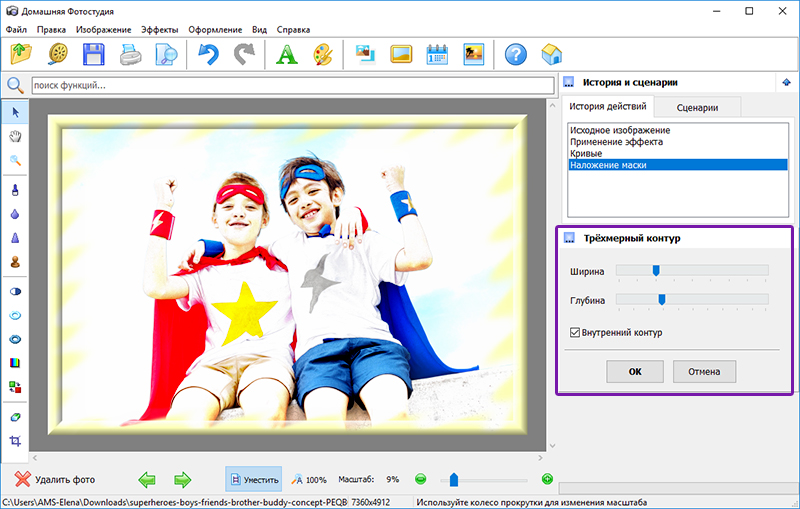
Task: Select the zoom magnifier tool in the sidebar
Action: (15, 160)
